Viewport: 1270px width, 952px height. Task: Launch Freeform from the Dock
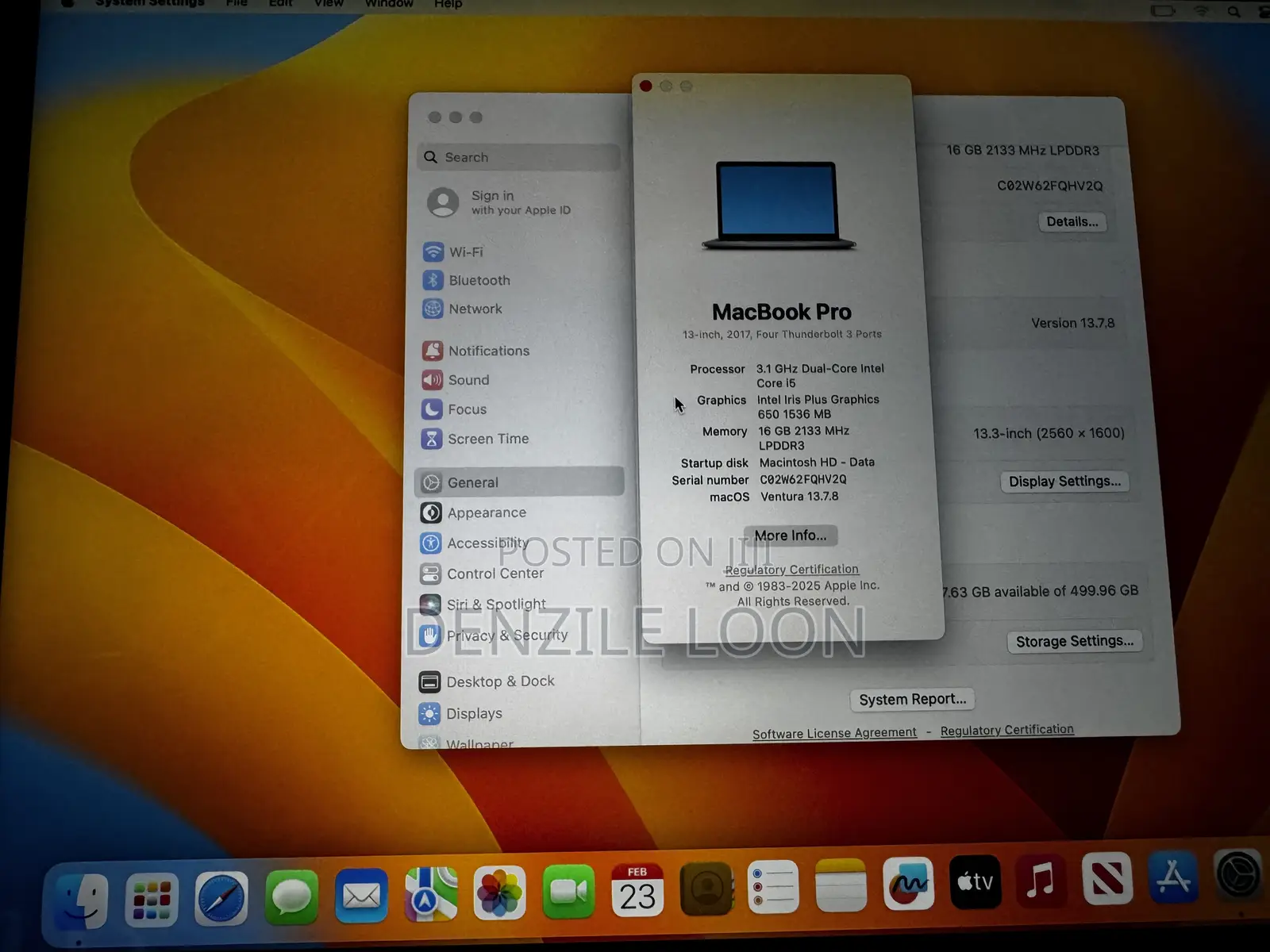[x=908, y=884]
